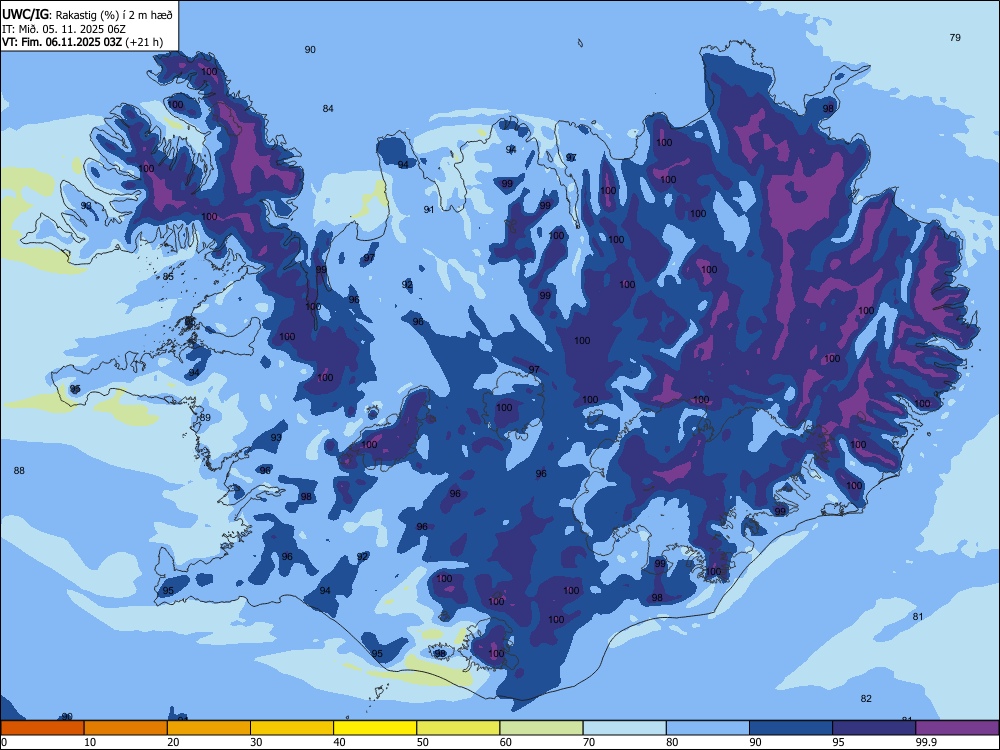Click the light orange 20–30 legend swatch

[x=209, y=728]
